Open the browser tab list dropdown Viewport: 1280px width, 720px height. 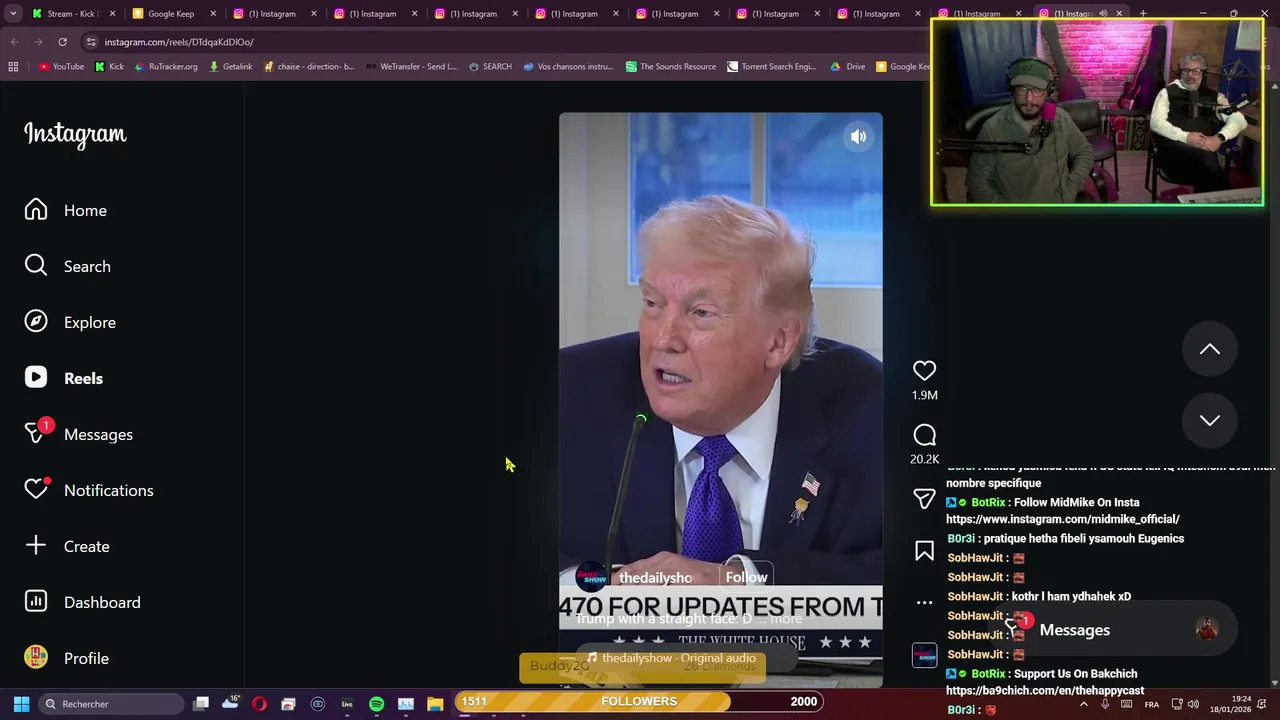[13, 14]
